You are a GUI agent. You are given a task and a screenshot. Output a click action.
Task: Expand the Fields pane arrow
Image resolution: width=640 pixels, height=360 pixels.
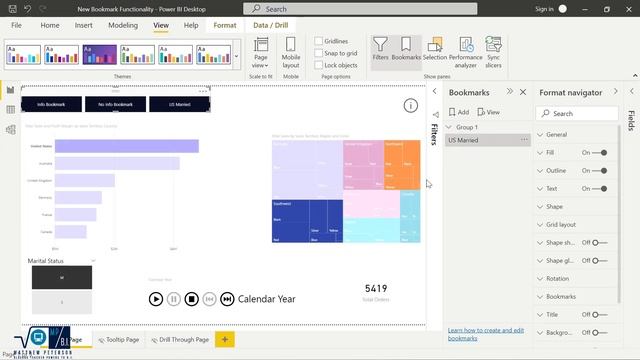[632, 91]
